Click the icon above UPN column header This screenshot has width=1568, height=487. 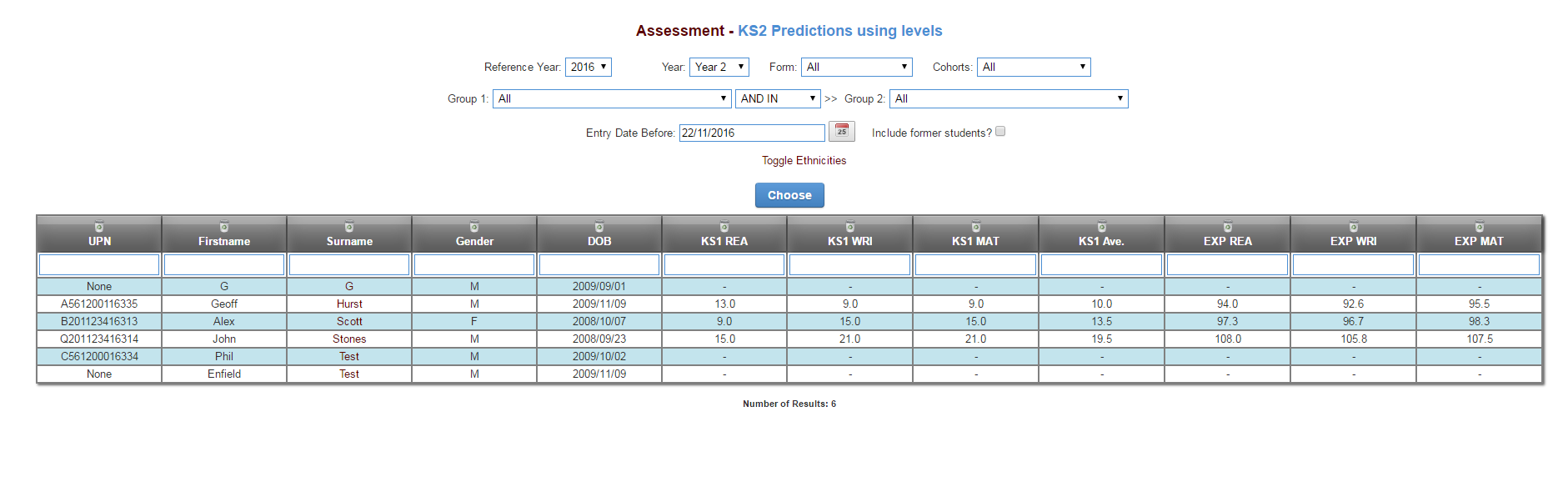click(99, 227)
